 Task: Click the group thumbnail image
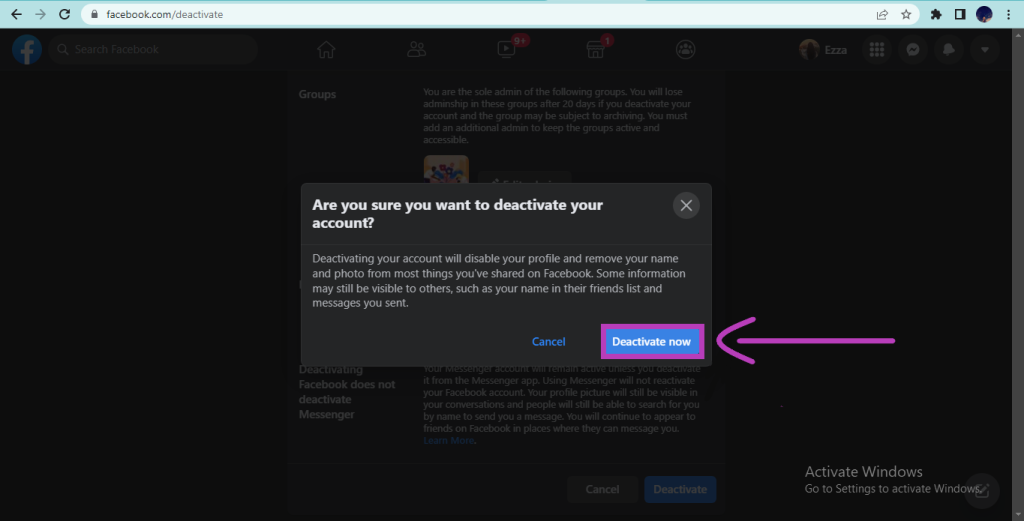click(x=446, y=170)
